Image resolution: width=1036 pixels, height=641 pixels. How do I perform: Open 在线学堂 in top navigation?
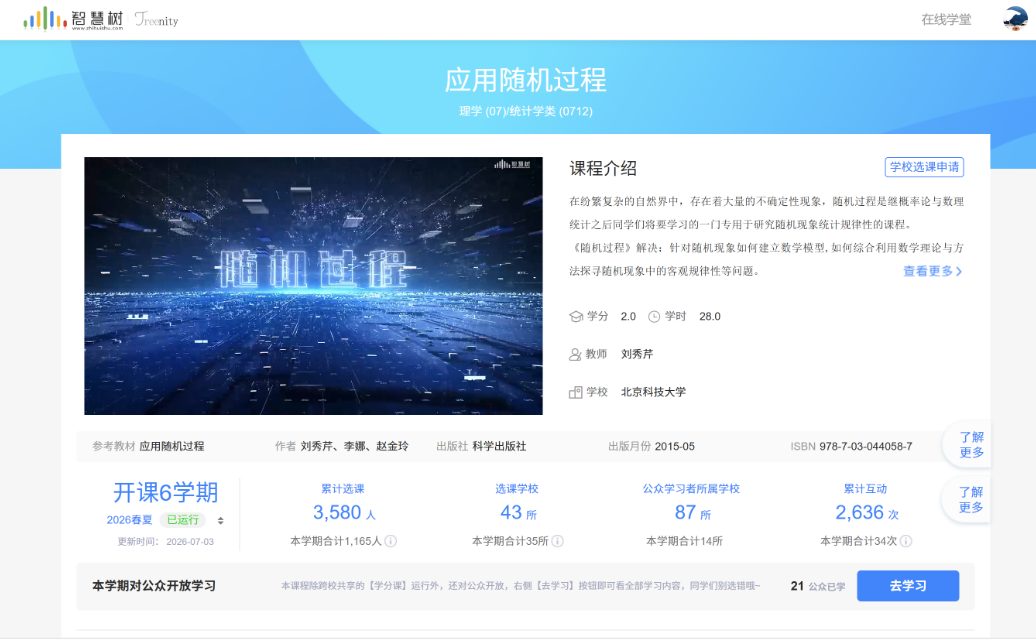pos(946,20)
